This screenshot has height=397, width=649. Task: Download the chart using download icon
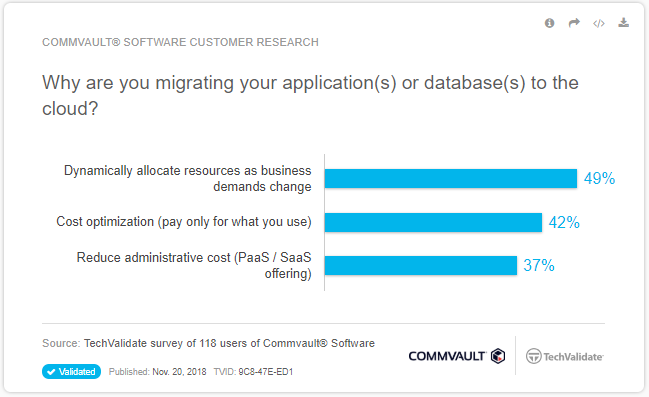pos(623,23)
